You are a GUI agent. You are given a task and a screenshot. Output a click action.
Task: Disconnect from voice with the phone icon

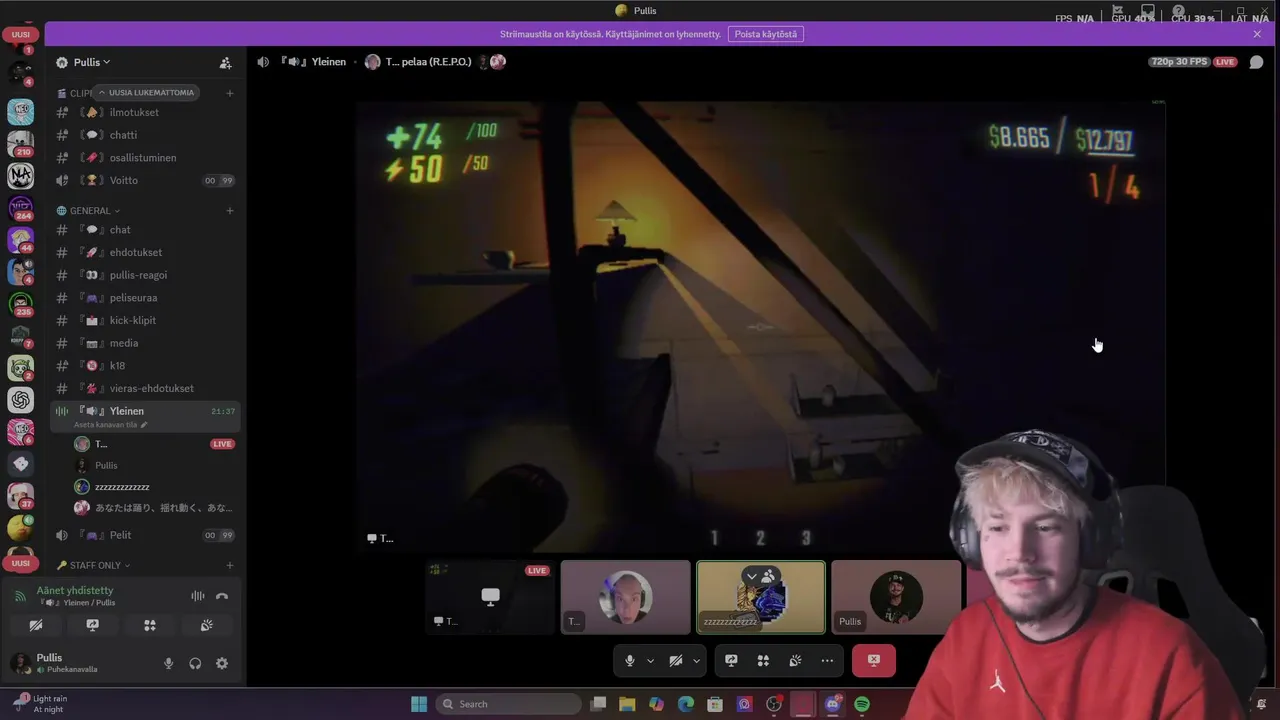click(222, 596)
